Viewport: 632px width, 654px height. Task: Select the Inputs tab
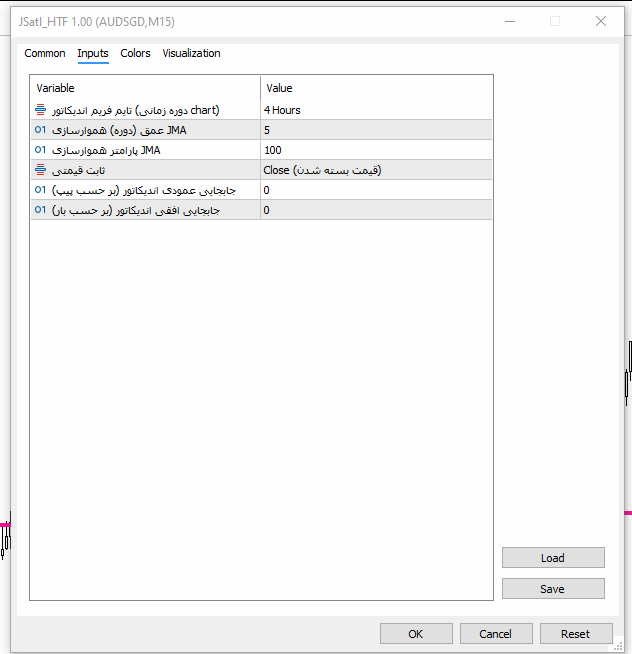click(x=93, y=53)
